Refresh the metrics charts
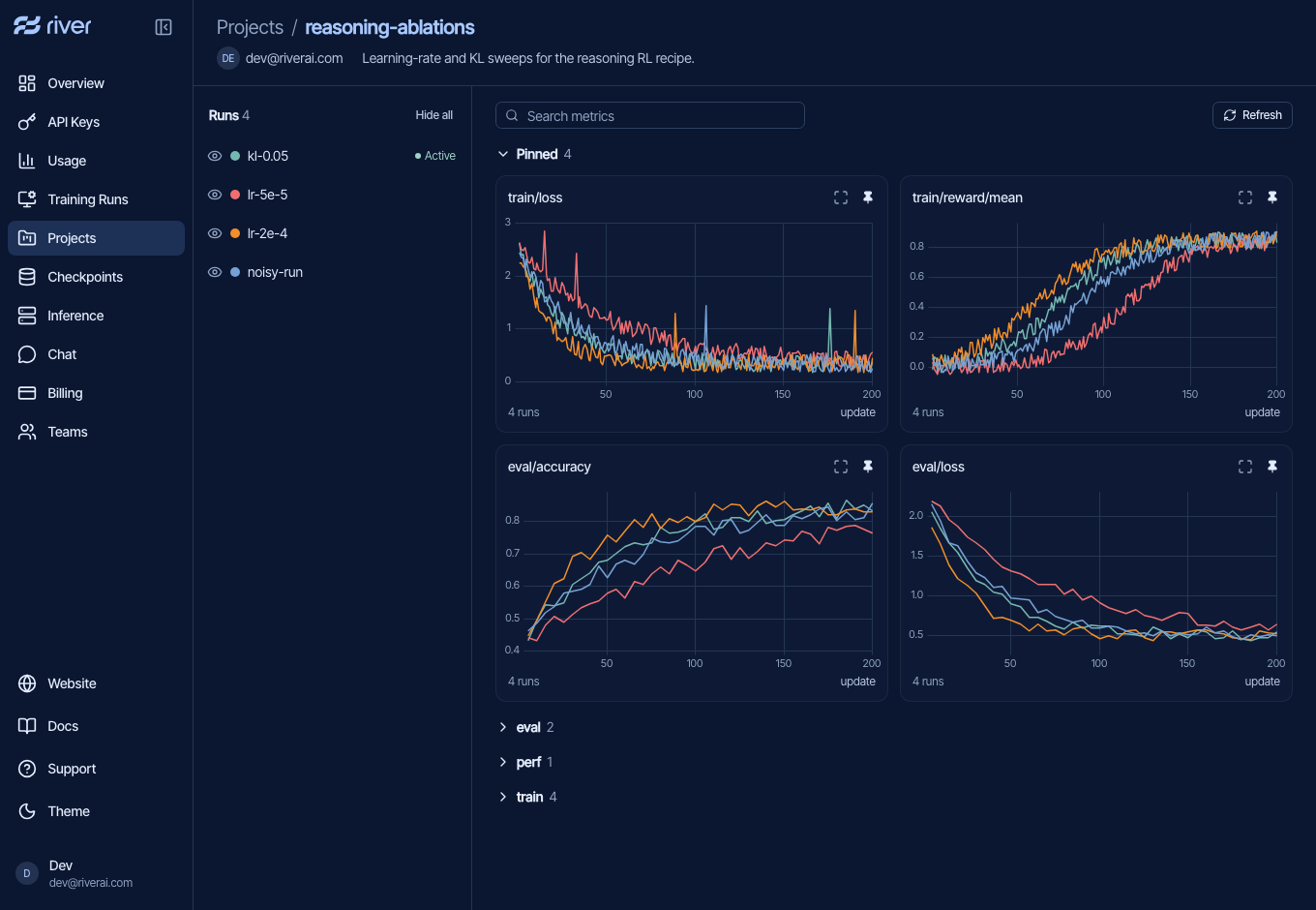The image size is (1316, 910). pos(1252,115)
